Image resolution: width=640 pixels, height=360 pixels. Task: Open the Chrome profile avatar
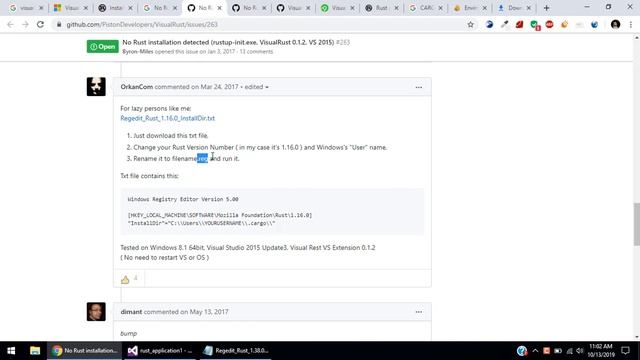point(616,24)
